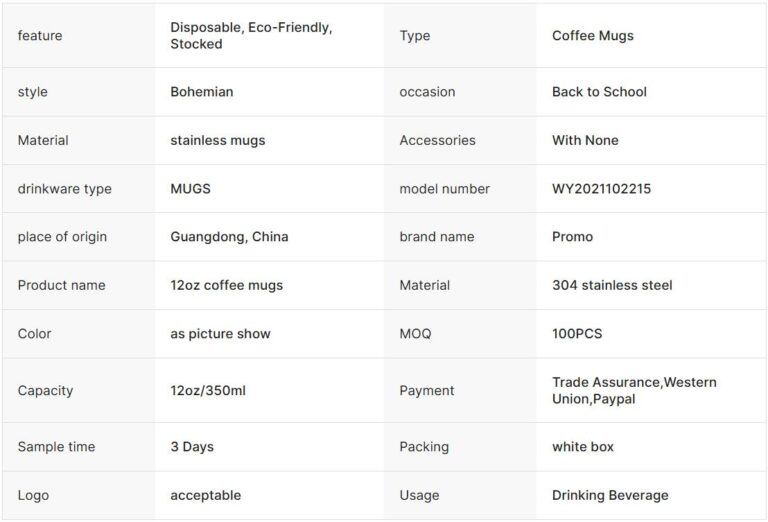
Task: Select the '100PCS' MOQ value
Action: point(577,334)
